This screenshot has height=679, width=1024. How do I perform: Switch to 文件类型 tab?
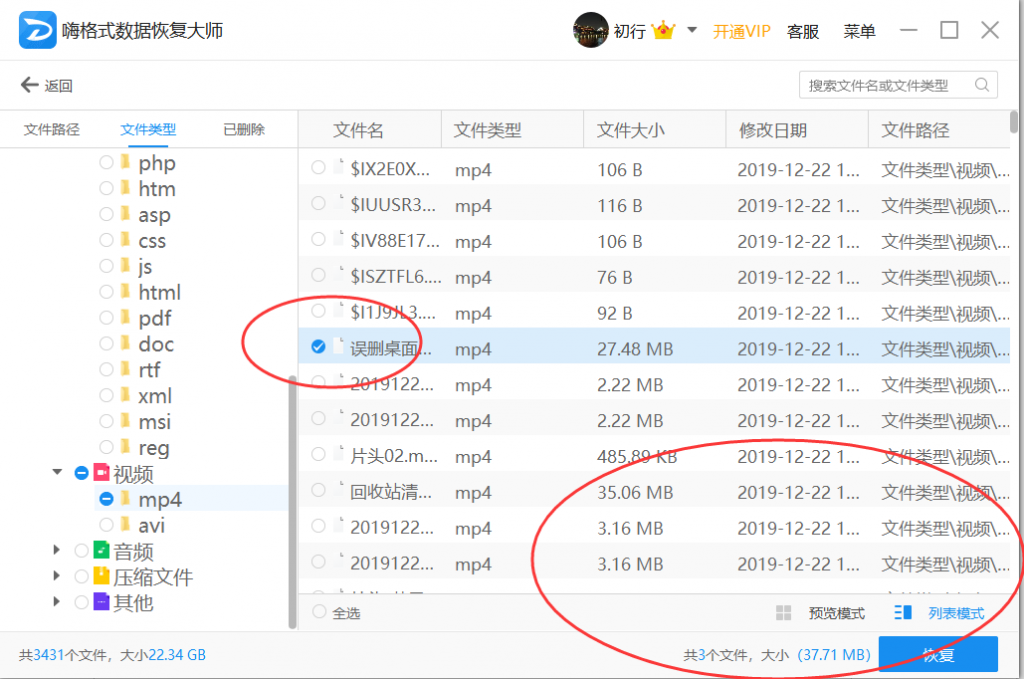148,129
